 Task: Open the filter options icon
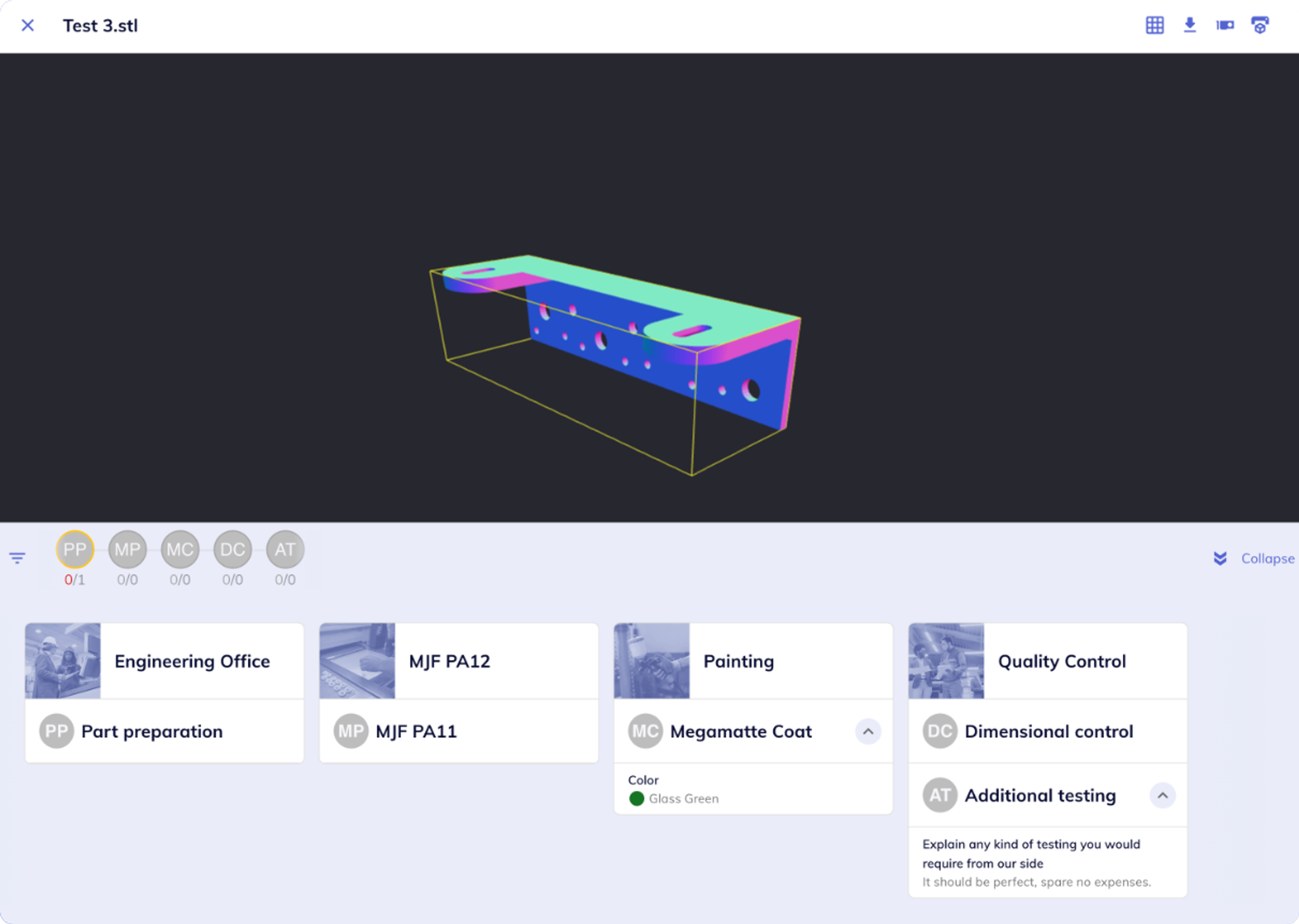[17, 558]
